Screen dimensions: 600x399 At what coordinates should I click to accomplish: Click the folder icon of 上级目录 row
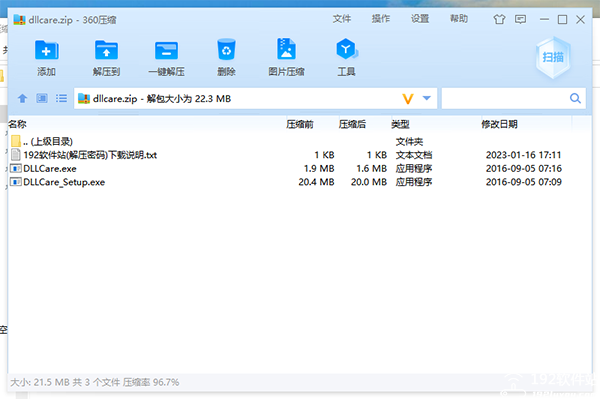click(16, 141)
